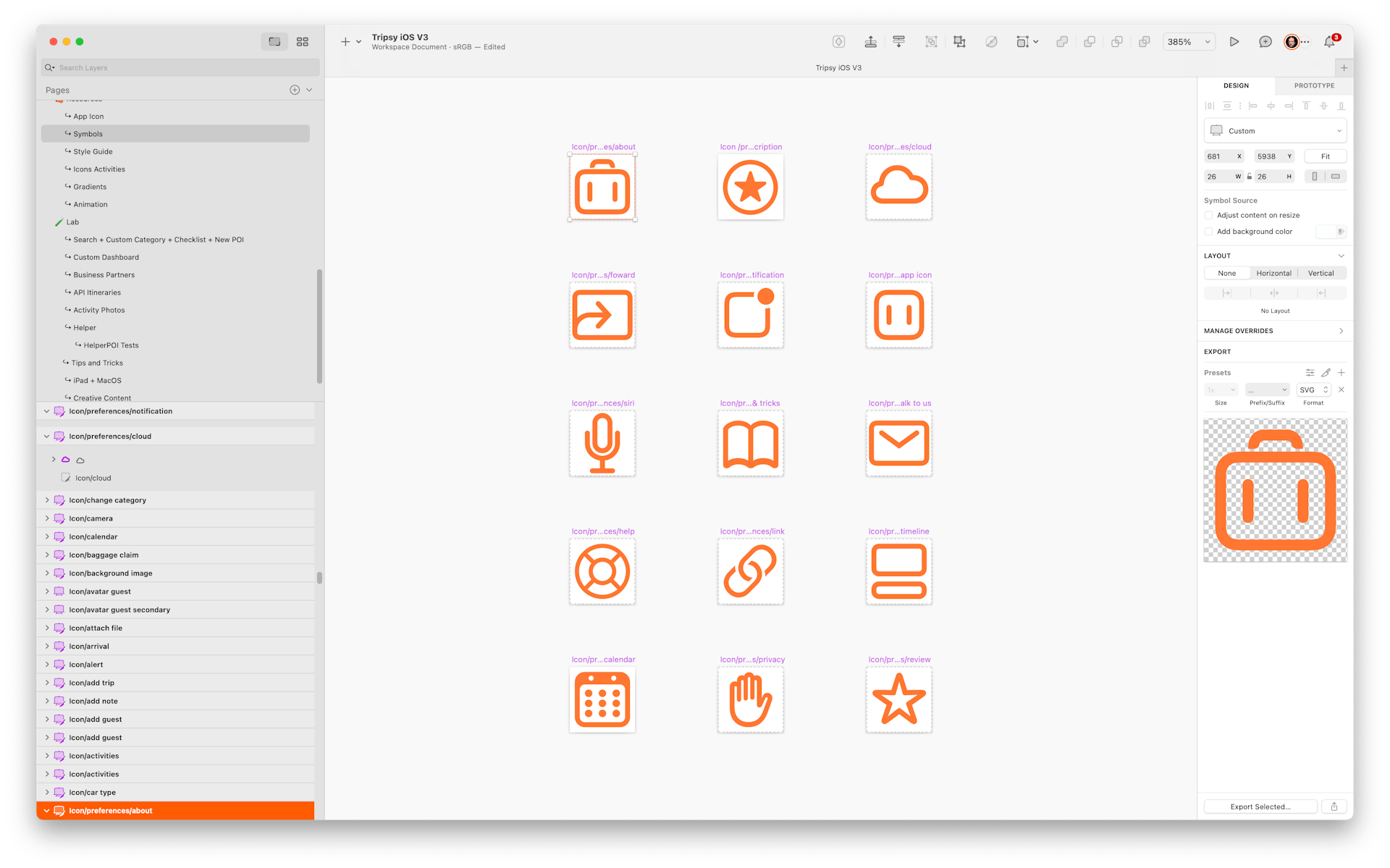Collapse the Icon/preferences/cloud layer group
This screenshot has width=1390, height=868.
[x=46, y=436]
